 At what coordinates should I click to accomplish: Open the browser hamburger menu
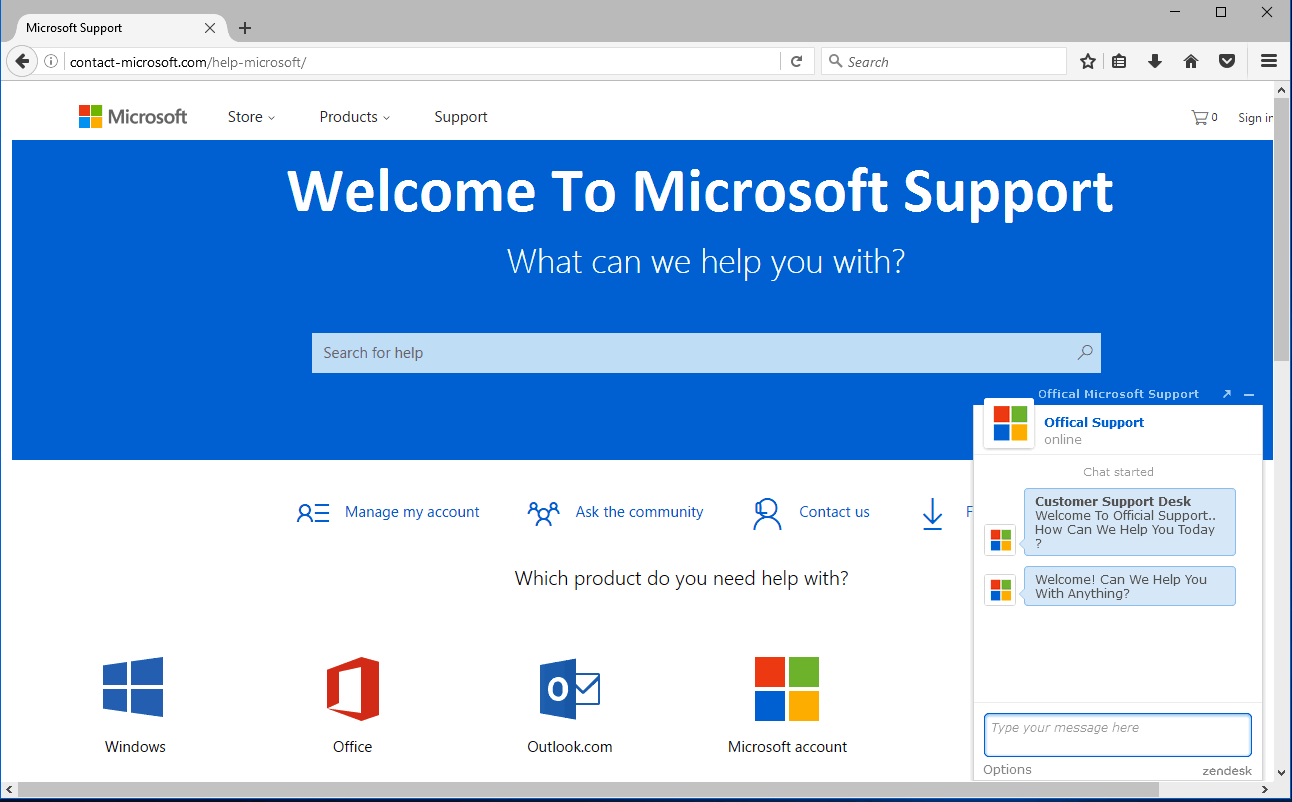(1269, 62)
